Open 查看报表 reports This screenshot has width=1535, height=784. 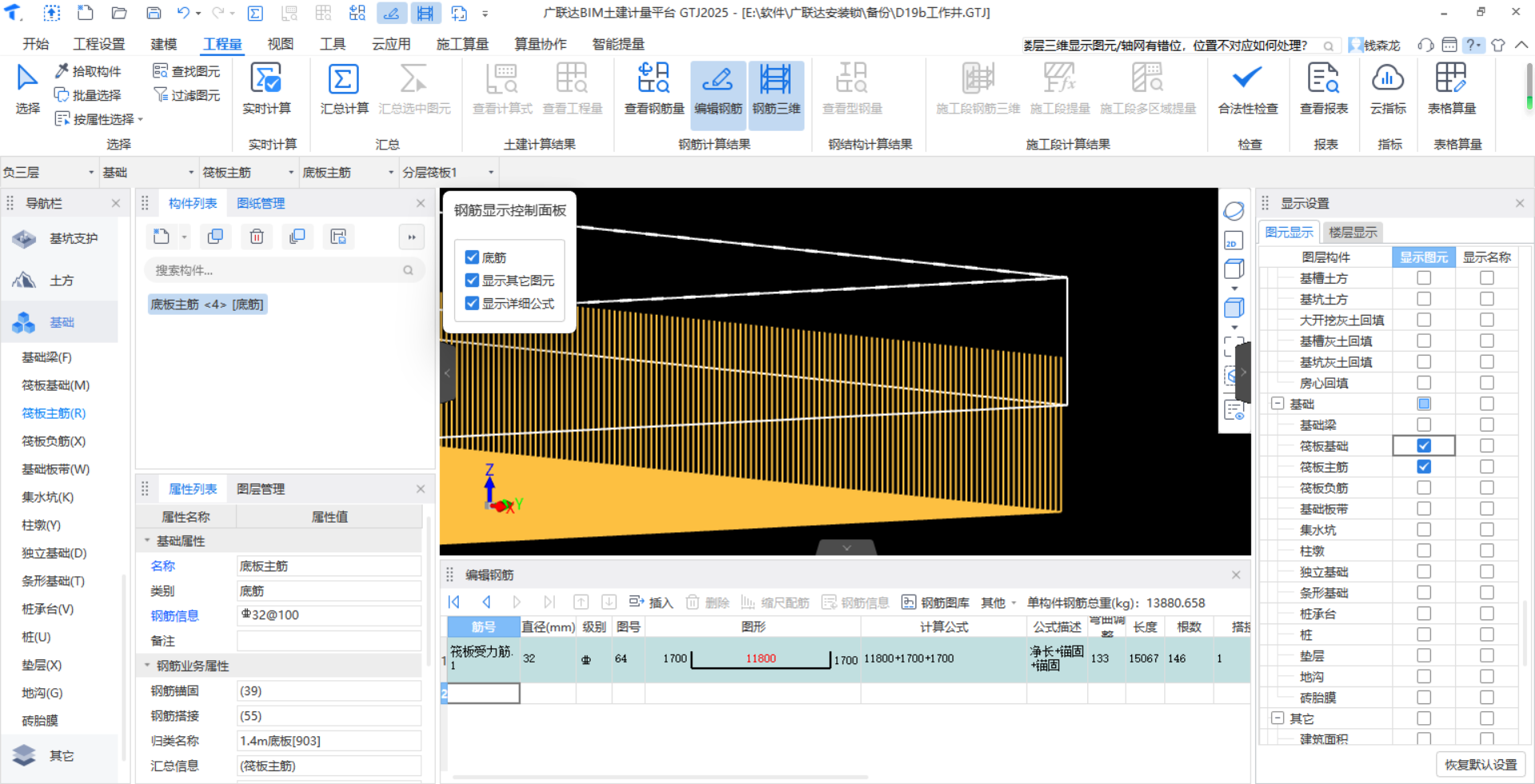[x=1324, y=90]
